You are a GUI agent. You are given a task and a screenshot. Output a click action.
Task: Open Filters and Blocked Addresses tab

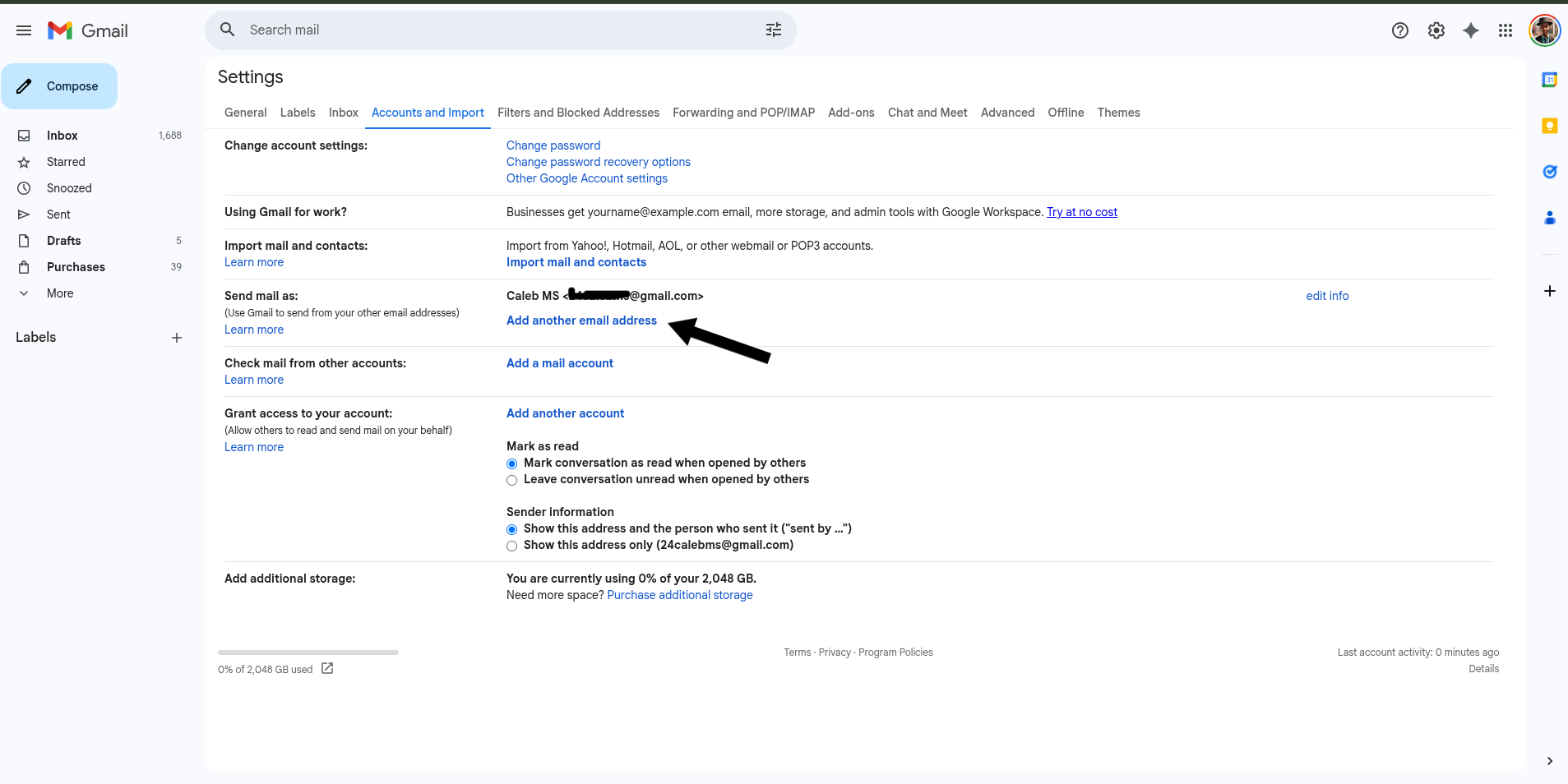coord(578,113)
